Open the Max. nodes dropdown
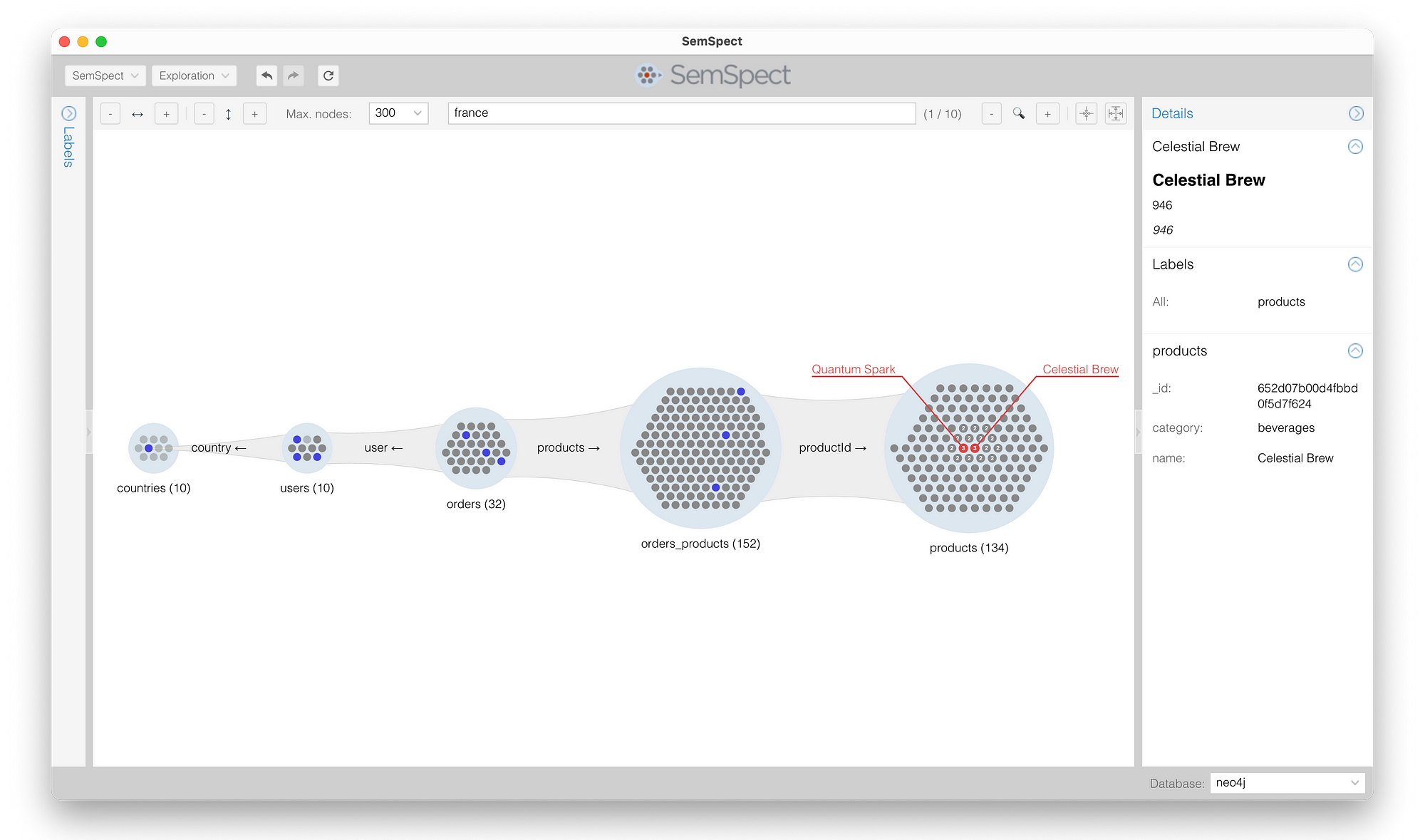 (x=398, y=113)
